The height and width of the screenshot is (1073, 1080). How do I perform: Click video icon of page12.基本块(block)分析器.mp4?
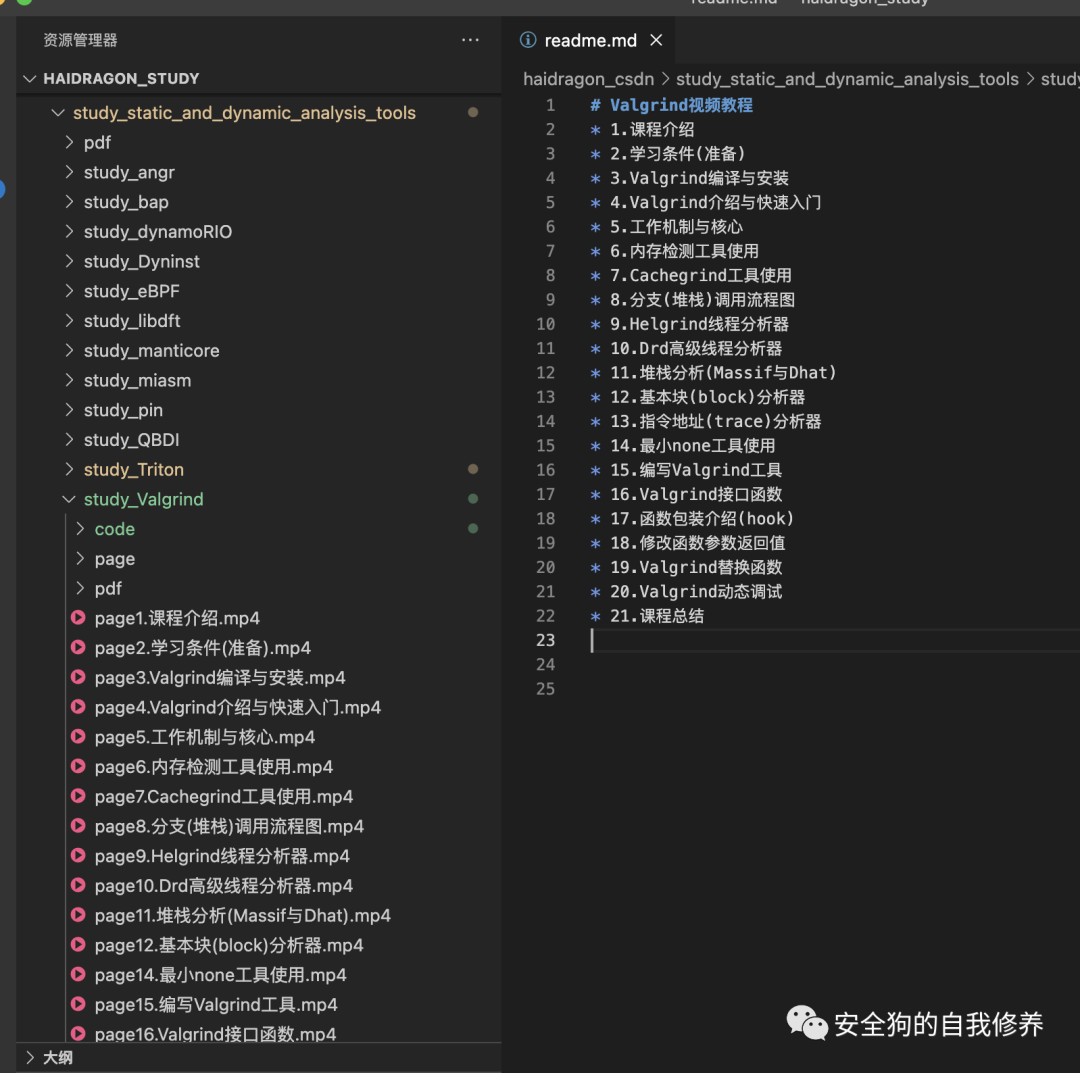(x=78, y=944)
